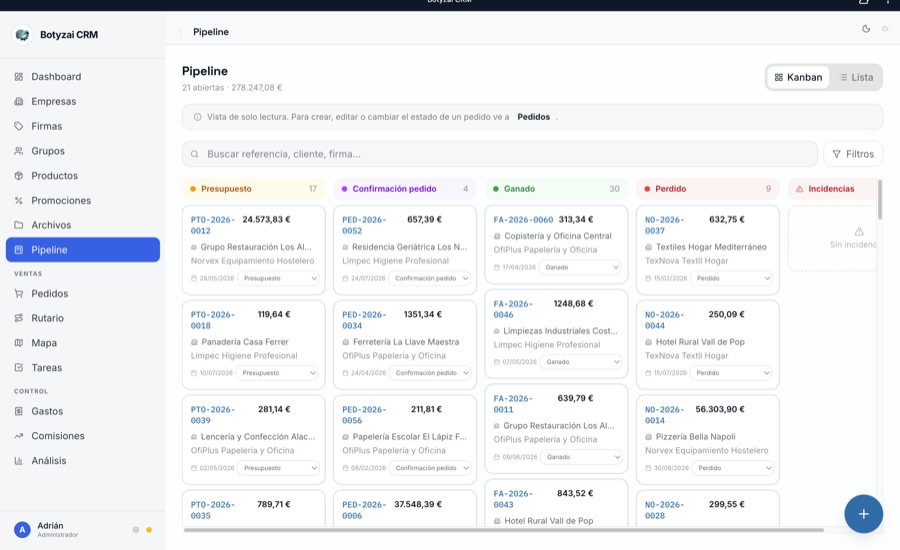The width and height of the screenshot is (900, 550).
Task: Open Gastos receipt icon
Action: [x=18, y=411]
